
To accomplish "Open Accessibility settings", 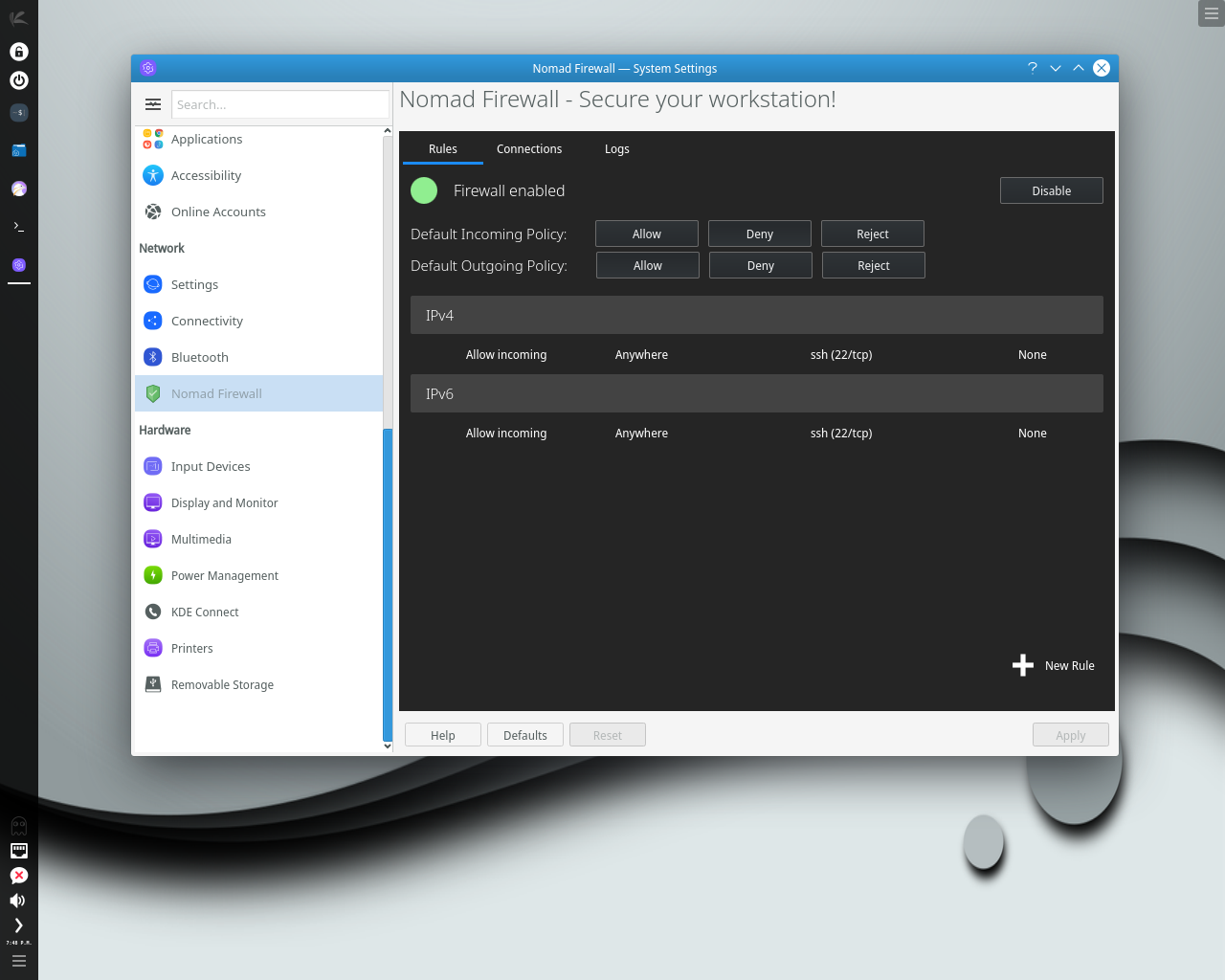I will 258,175.
